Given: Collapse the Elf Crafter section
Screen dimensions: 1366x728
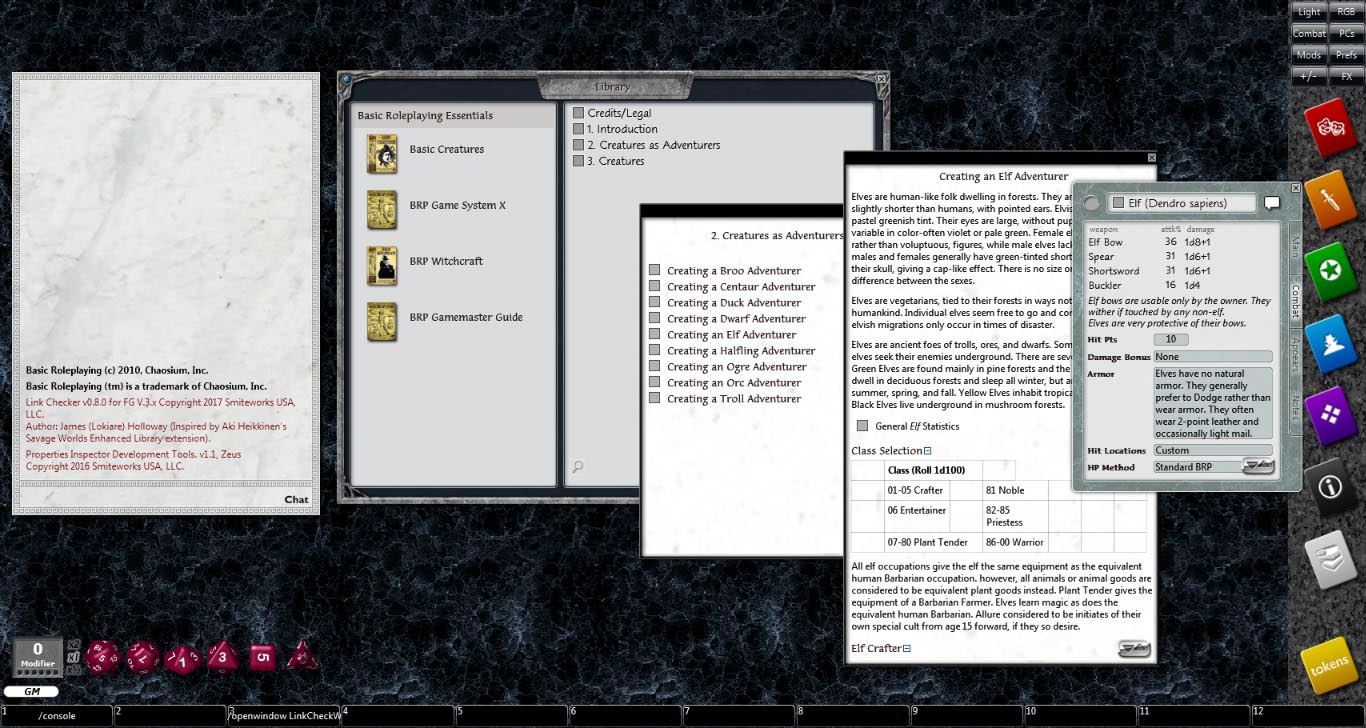Looking at the screenshot, I should [905, 648].
